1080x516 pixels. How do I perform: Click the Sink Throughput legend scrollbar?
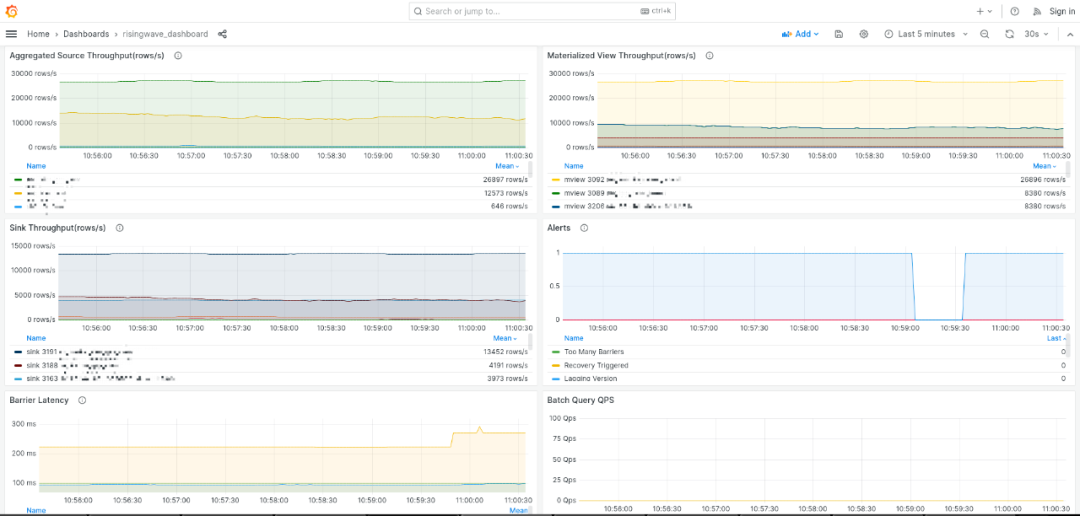click(x=530, y=342)
